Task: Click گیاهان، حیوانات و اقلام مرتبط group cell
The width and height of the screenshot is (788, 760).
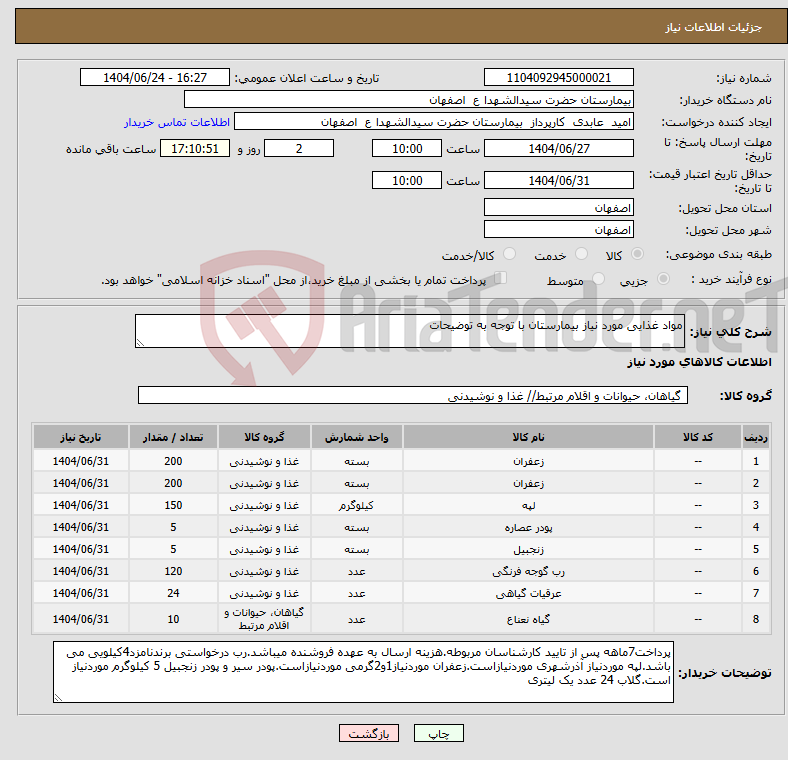Action: (x=264, y=619)
